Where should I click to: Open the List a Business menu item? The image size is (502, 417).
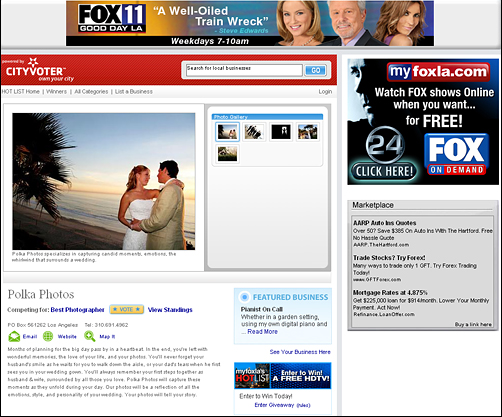tap(134, 91)
